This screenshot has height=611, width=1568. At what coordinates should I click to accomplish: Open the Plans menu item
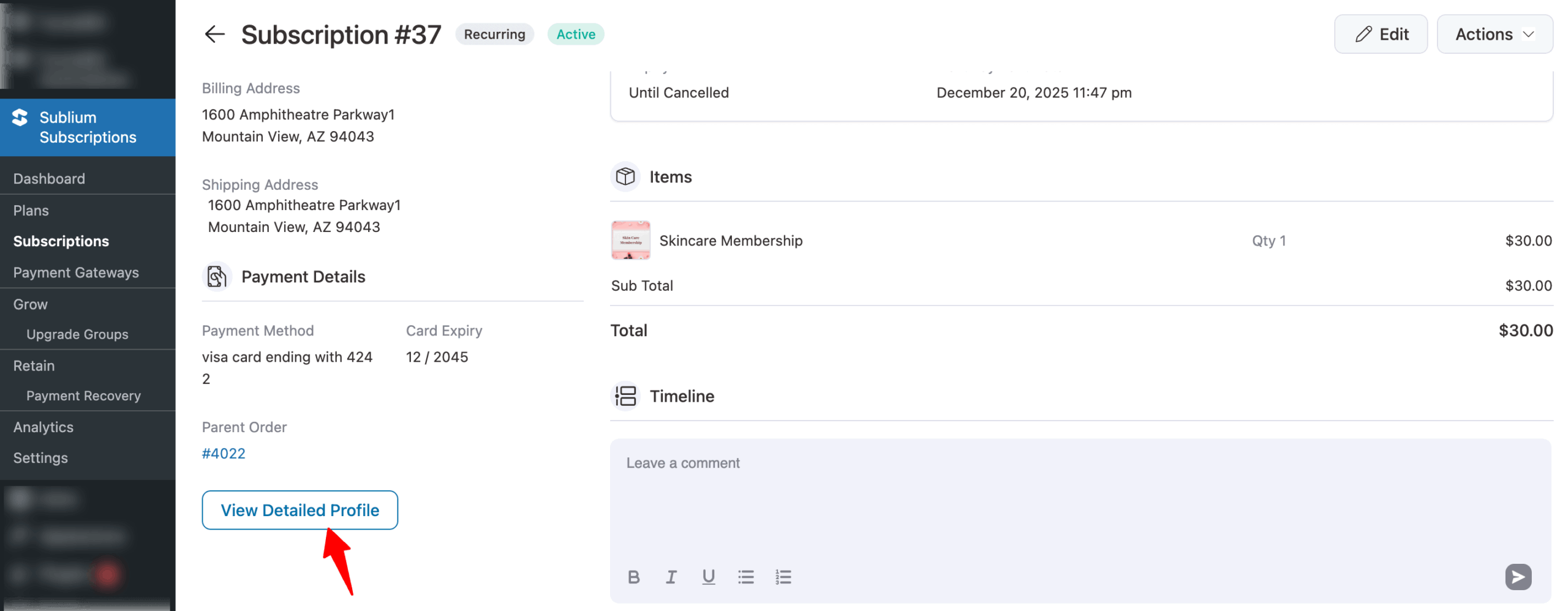click(x=31, y=211)
